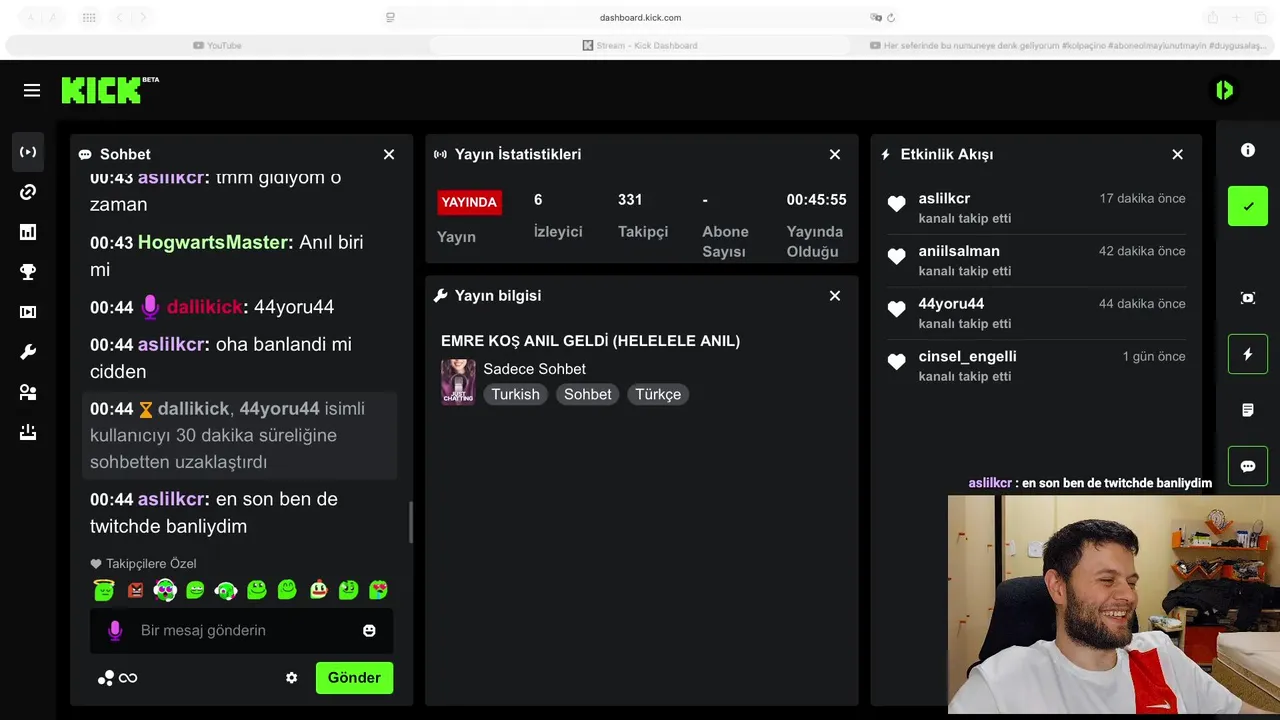Reload the page from the address bar
Image resolution: width=1280 pixels, height=720 pixels.
click(891, 17)
